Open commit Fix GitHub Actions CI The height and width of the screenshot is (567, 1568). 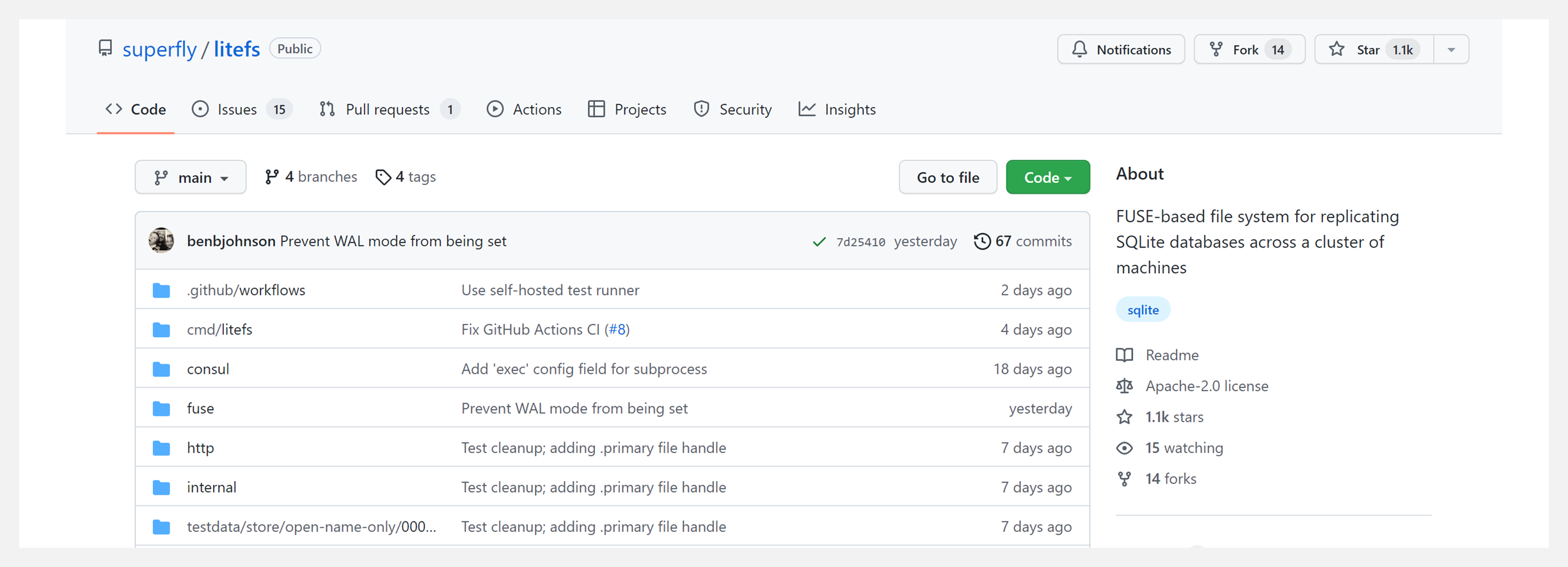[x=530, y=330]
